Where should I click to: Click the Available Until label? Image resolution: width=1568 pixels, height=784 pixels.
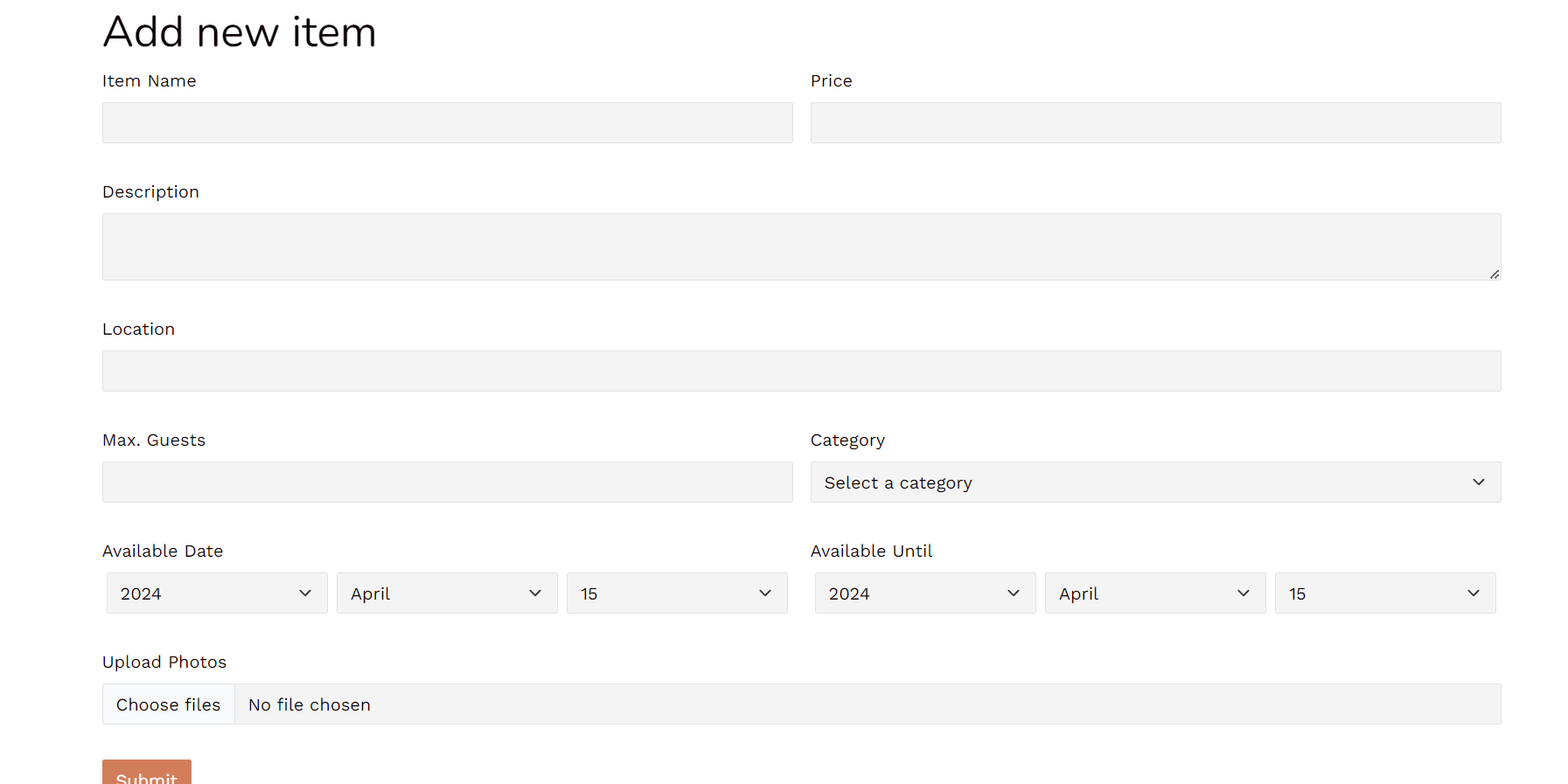coord(871,552)
